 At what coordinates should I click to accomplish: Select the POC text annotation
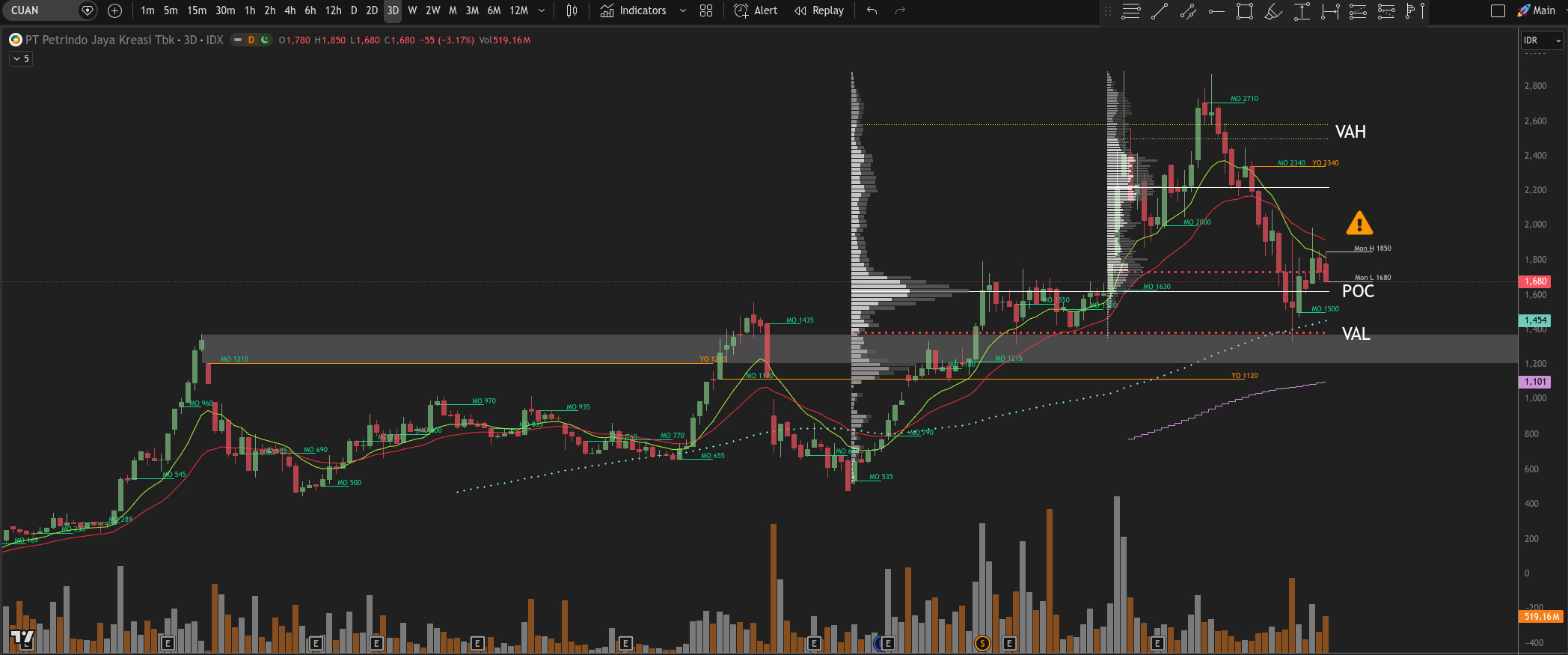coord(1358,291)
